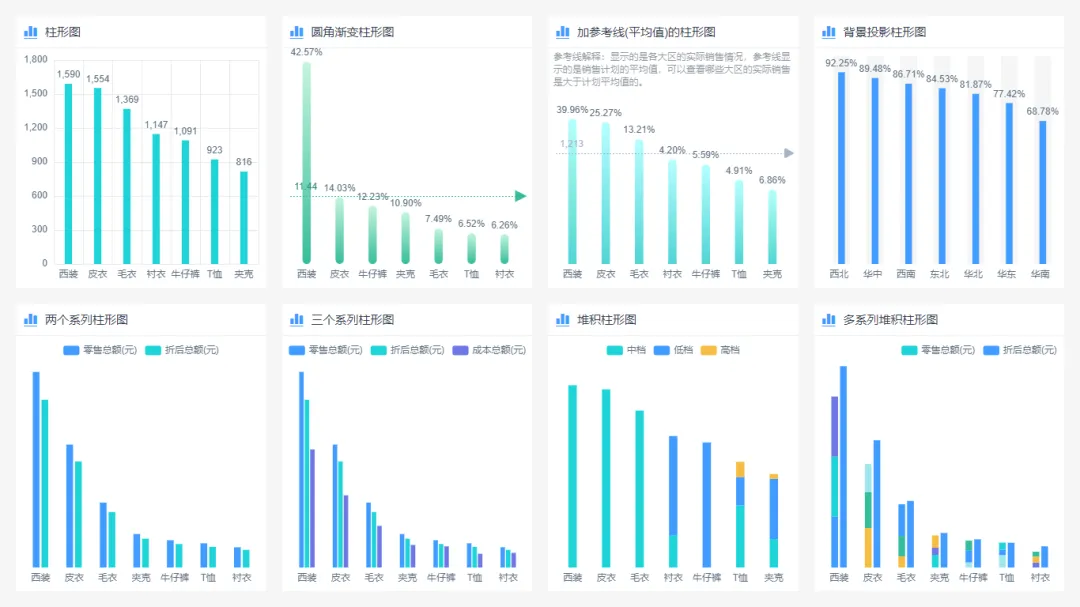Toggle 零售总额(元) legend in 多系列堆积柱形图
Viewport: 1080px width, 607px height.
click(x=938, y=350)
